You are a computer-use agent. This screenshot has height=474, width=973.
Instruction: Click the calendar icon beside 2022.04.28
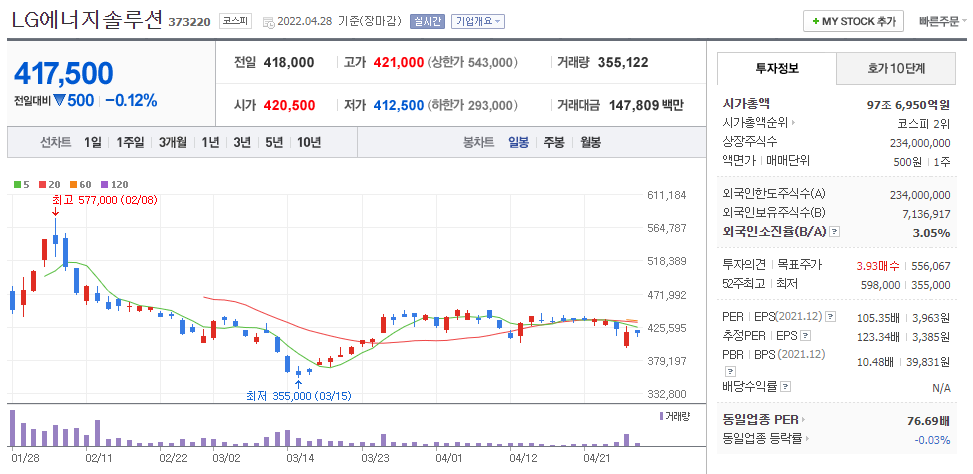pos(269,22)
